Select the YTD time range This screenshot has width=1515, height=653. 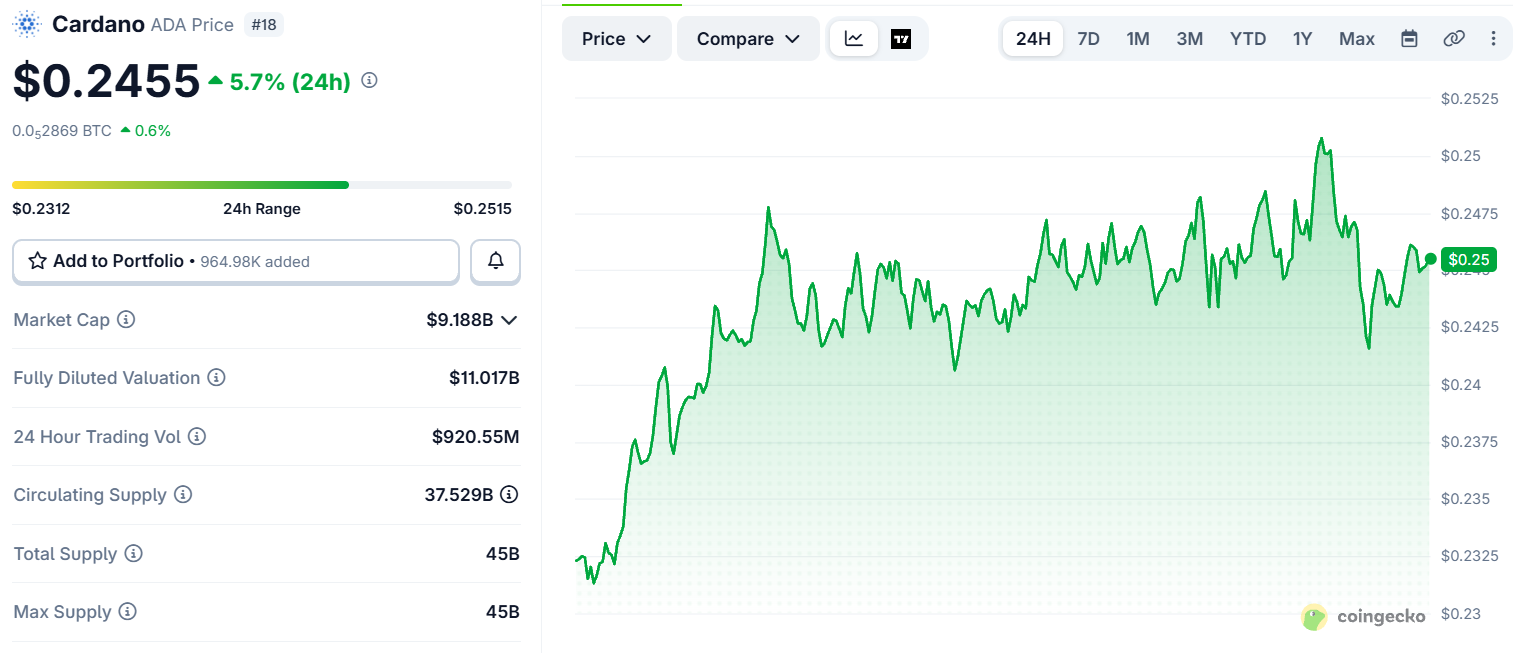(x=1248, y=39)
